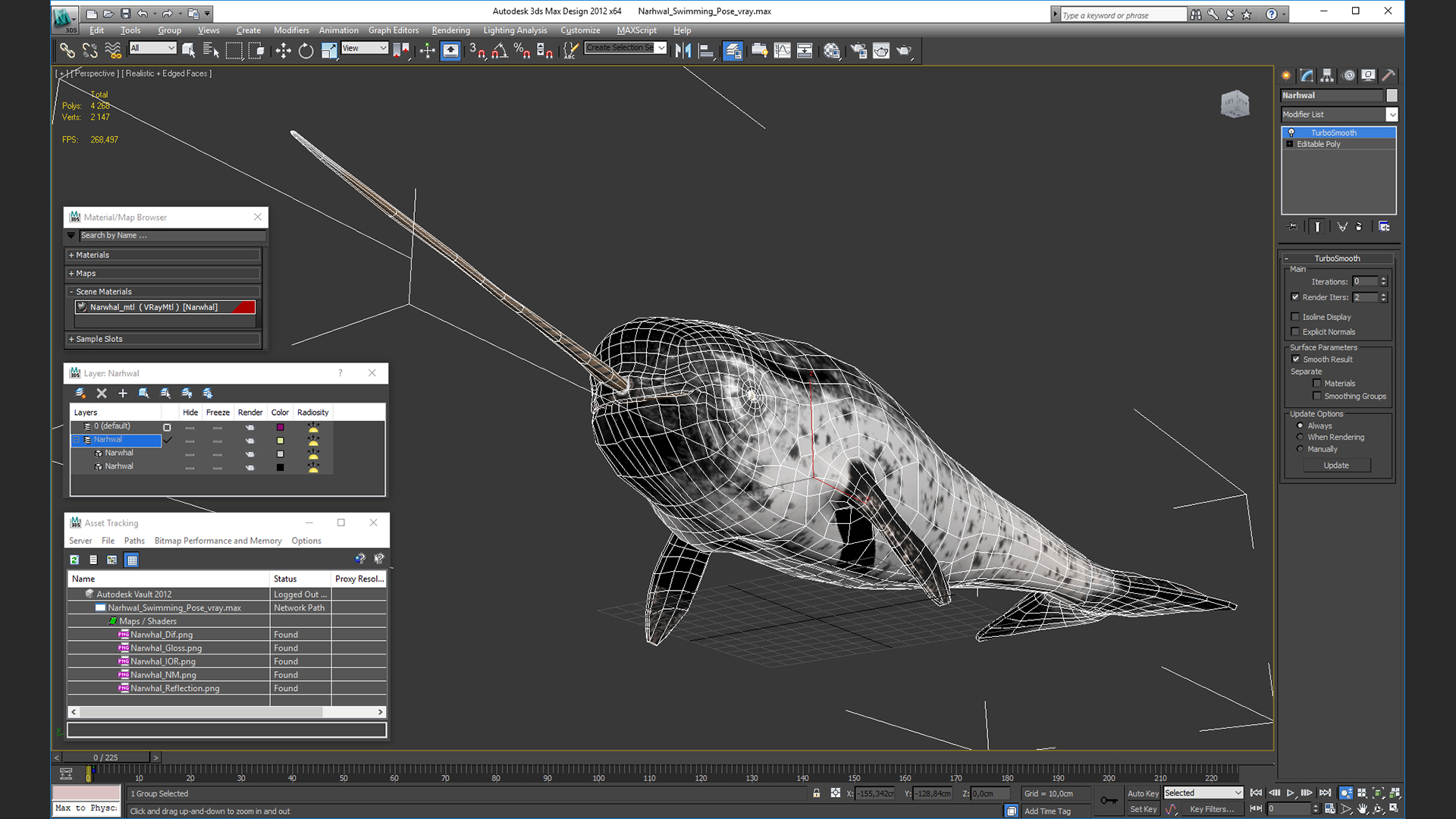Activate the Select Object tool
Screen dimensions: 1456x819
click(x=188, y=51)
